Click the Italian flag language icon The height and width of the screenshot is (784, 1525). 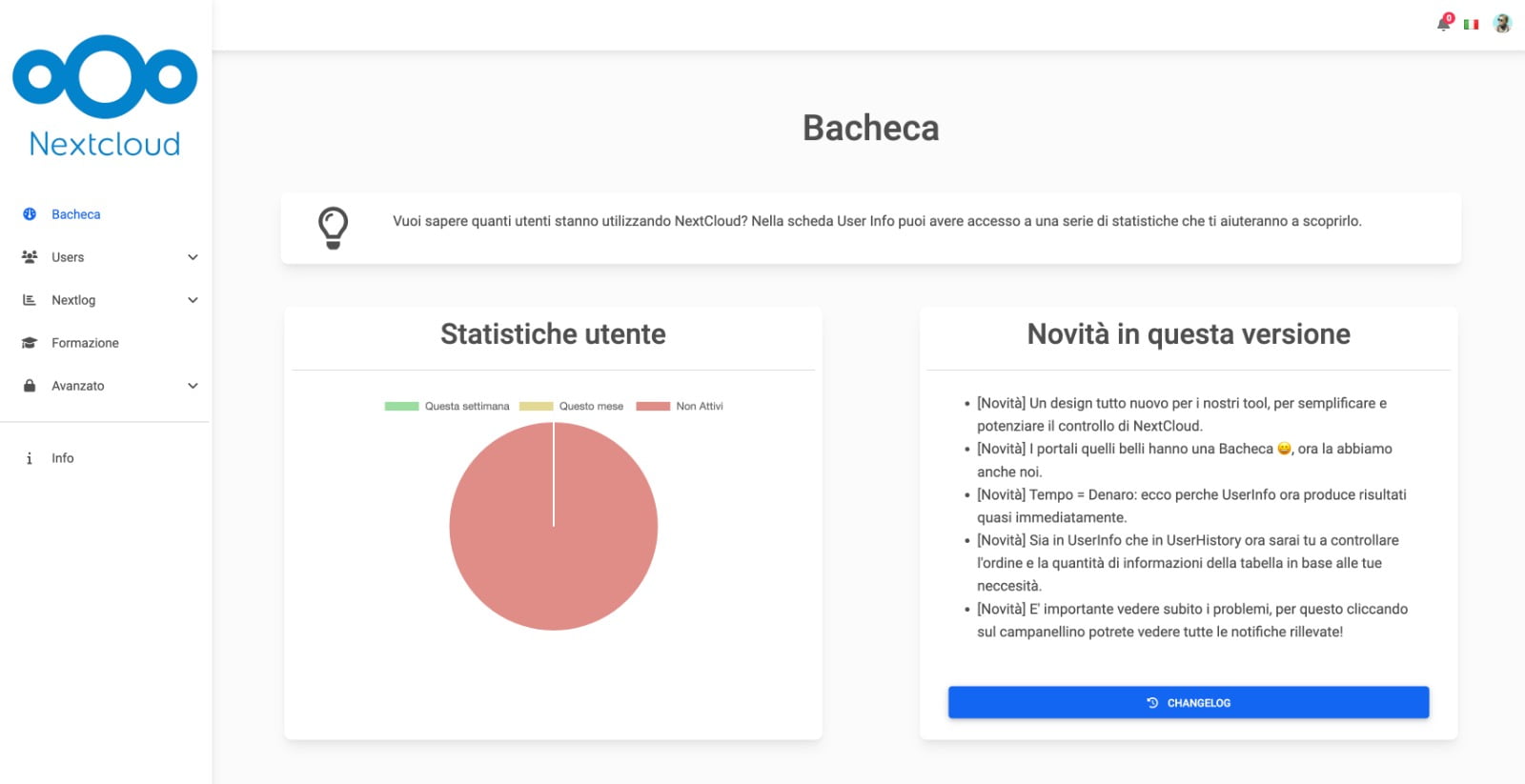1472,24
